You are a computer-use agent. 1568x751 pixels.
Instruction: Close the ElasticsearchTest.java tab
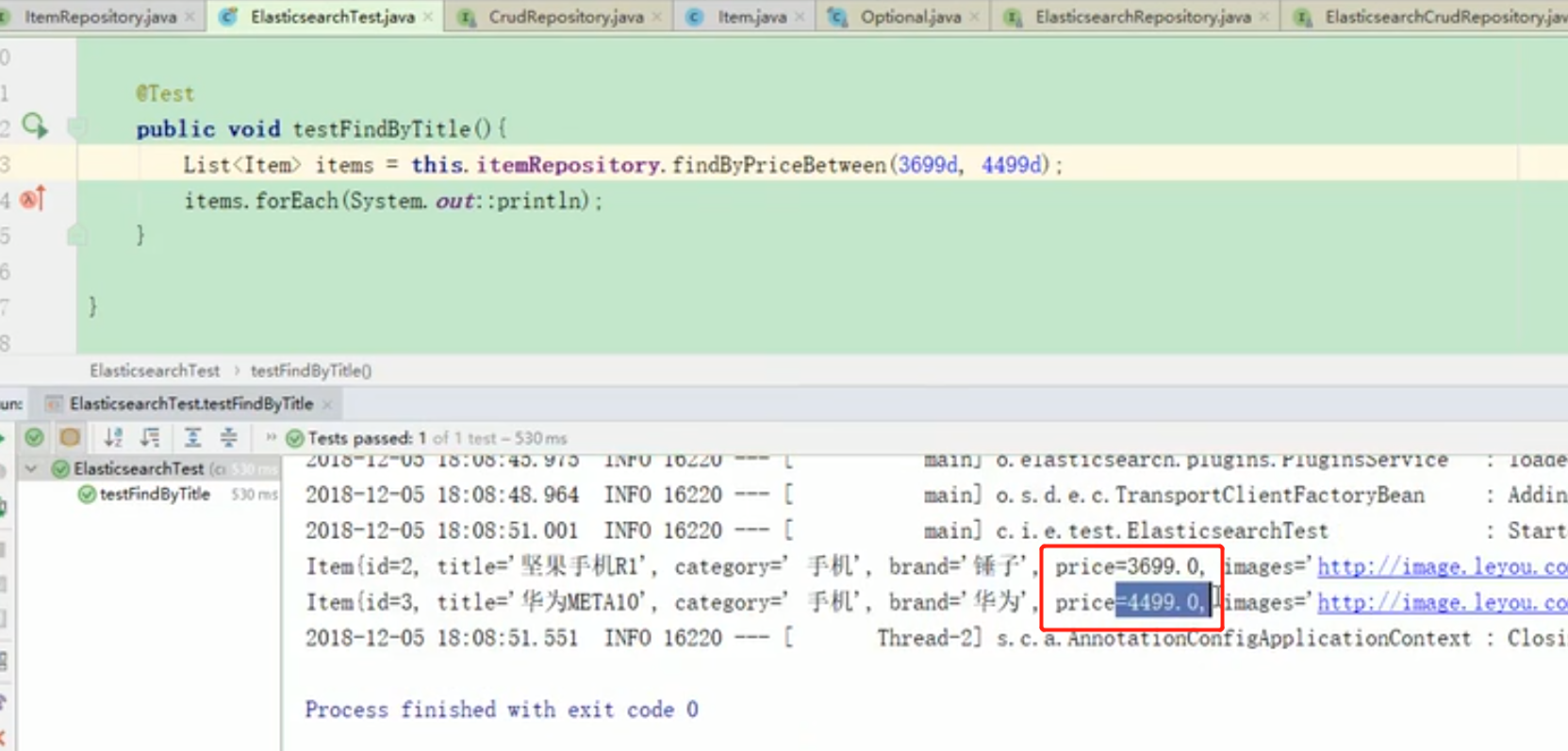click(x=428, y=17)
